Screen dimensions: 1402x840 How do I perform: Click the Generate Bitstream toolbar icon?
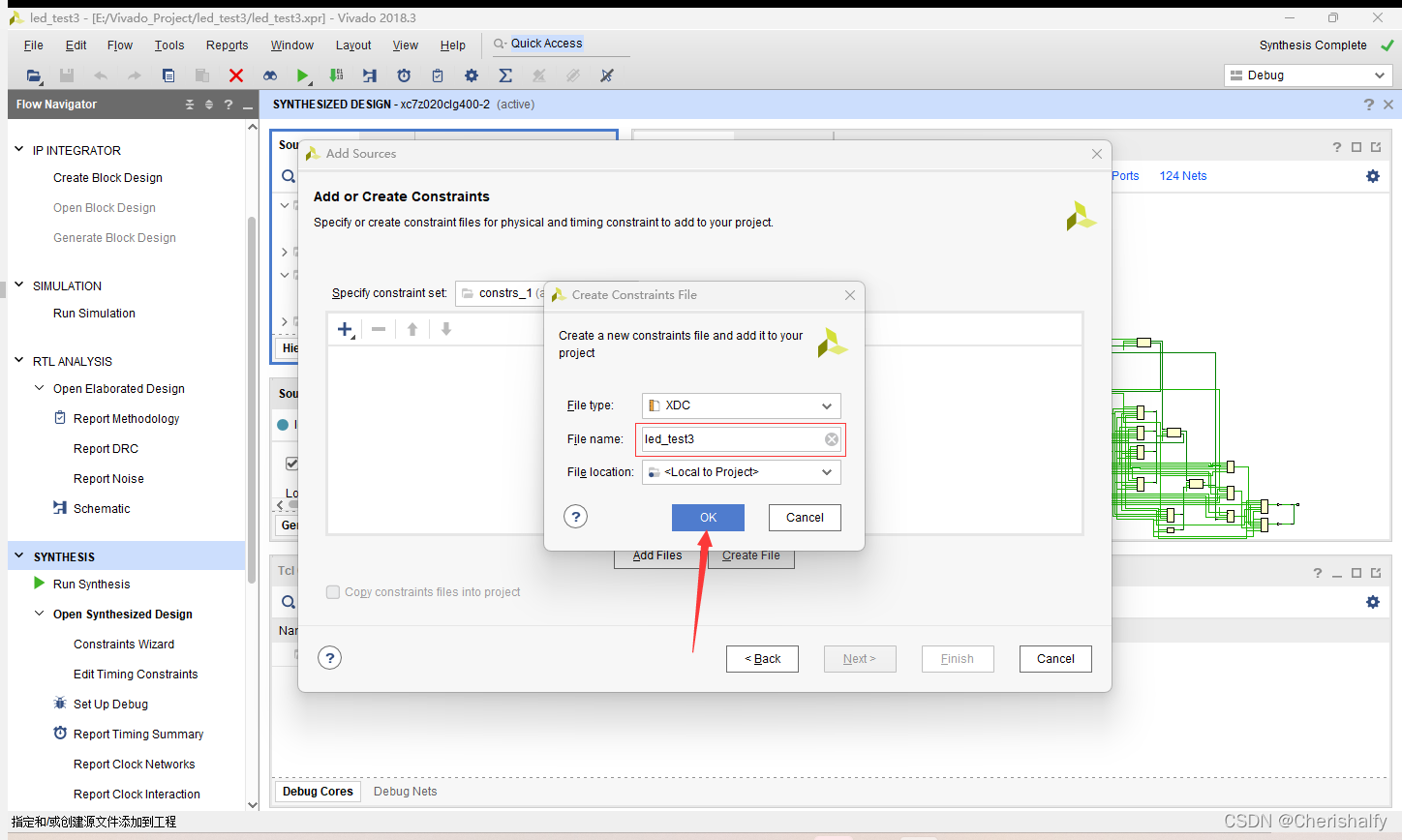(x=336, y=75)
